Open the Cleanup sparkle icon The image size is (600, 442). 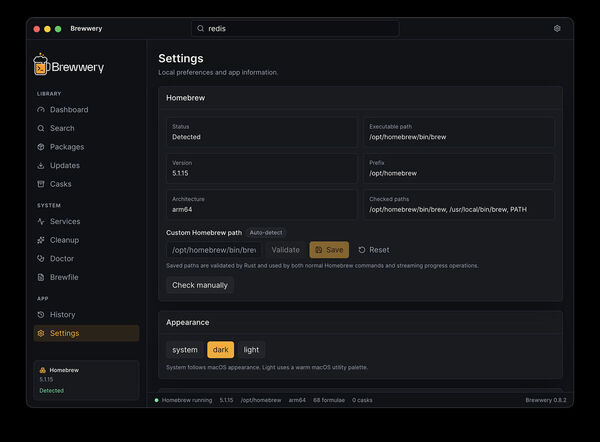41,240
